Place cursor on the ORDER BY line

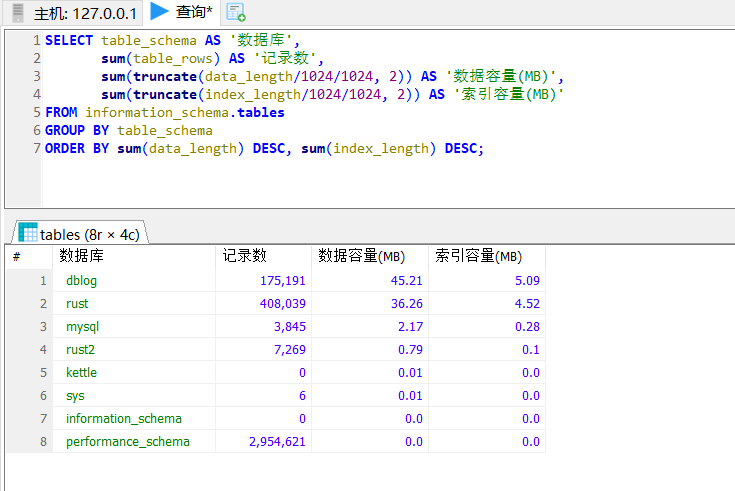264,149
